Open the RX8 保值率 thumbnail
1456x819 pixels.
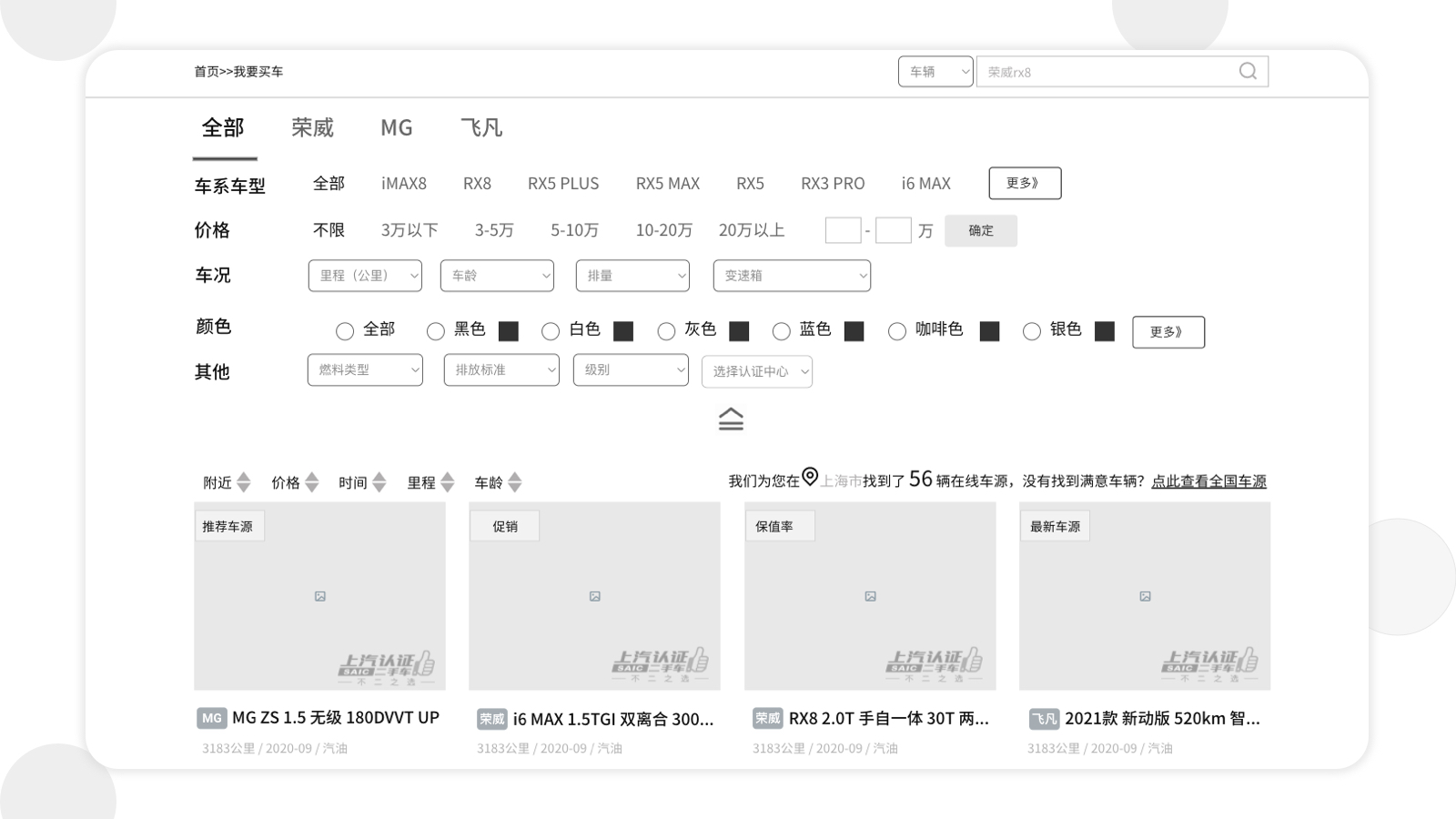coord(870,596)
